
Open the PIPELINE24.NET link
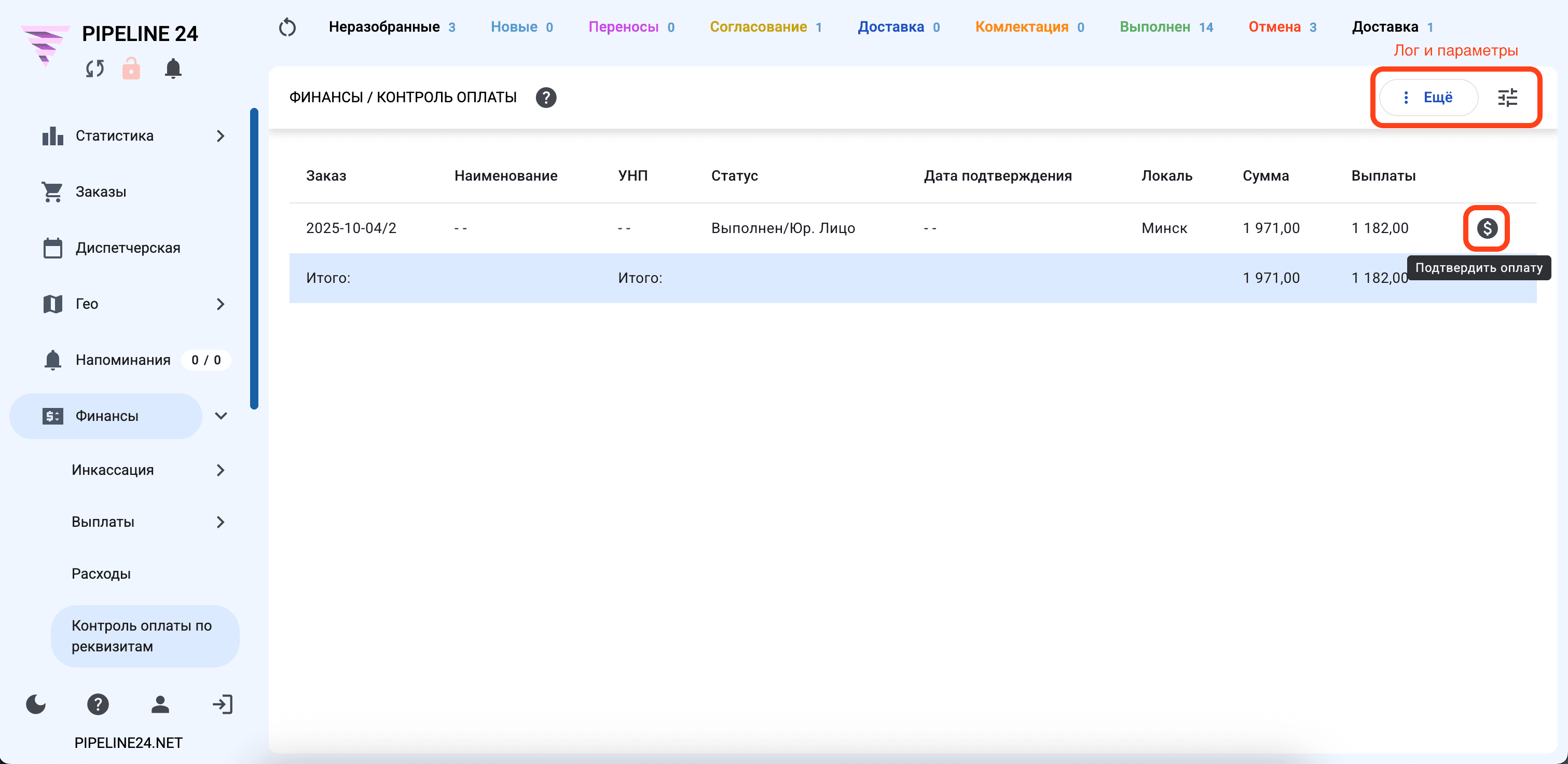click(x=129, y=743)
